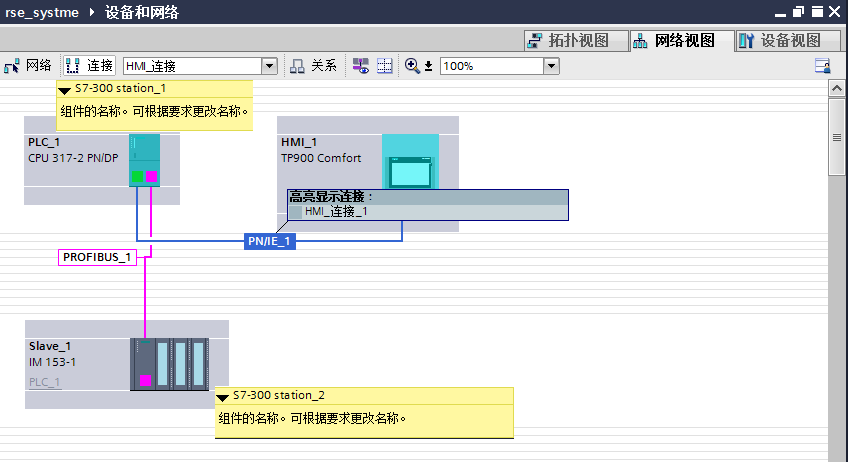Click the vertical scrollbar thumb

click(837, 136)
